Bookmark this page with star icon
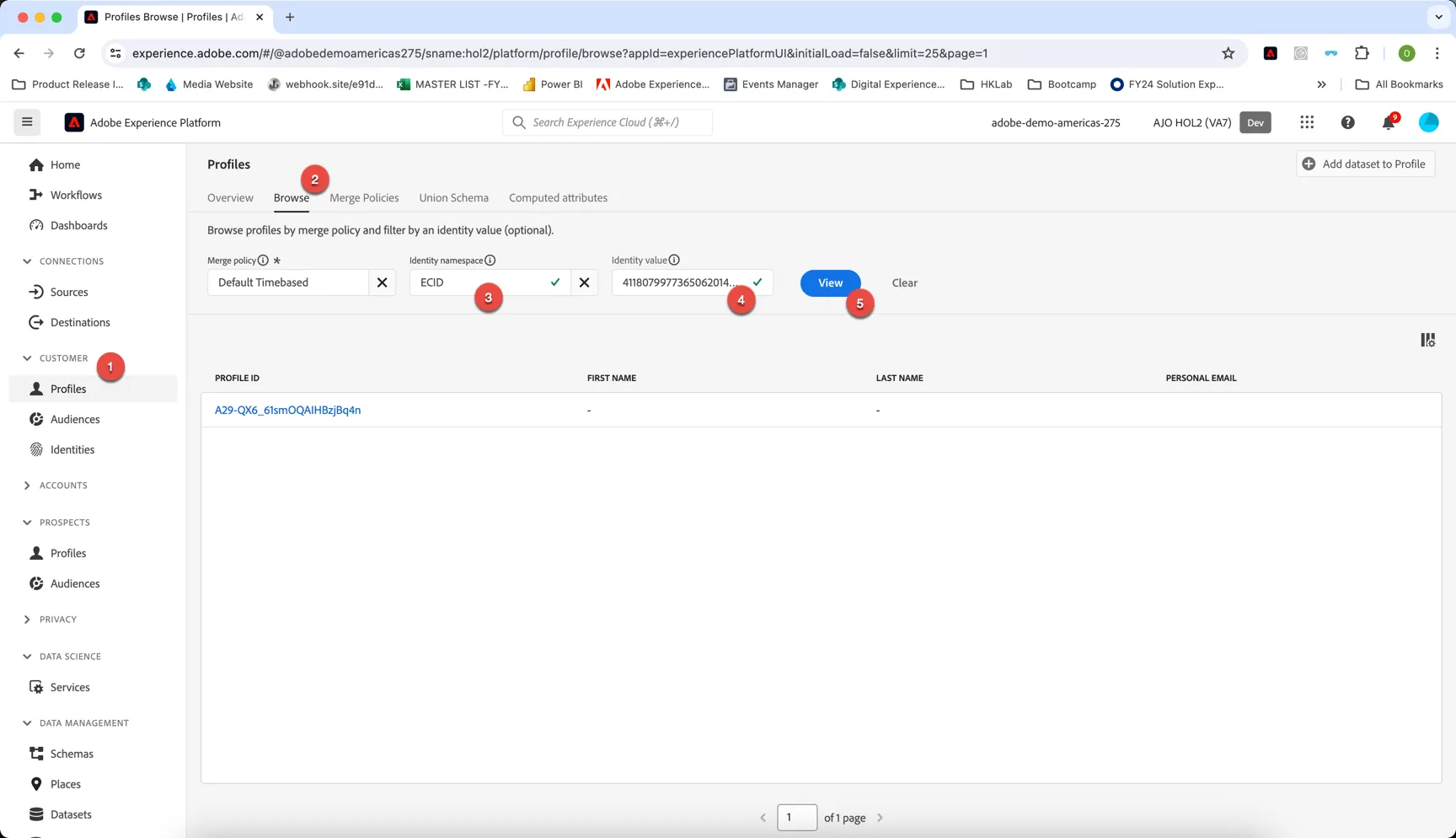The height and width of the screenshot is (838, 1456). [x=1228, y=53]
